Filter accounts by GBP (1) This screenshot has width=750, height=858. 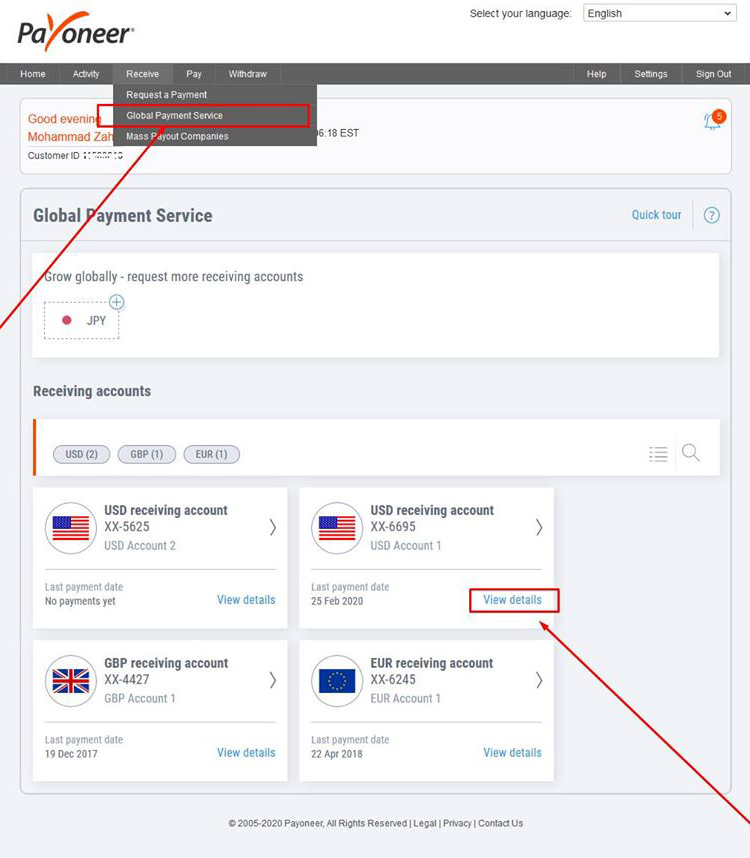(x=147, y=454)
